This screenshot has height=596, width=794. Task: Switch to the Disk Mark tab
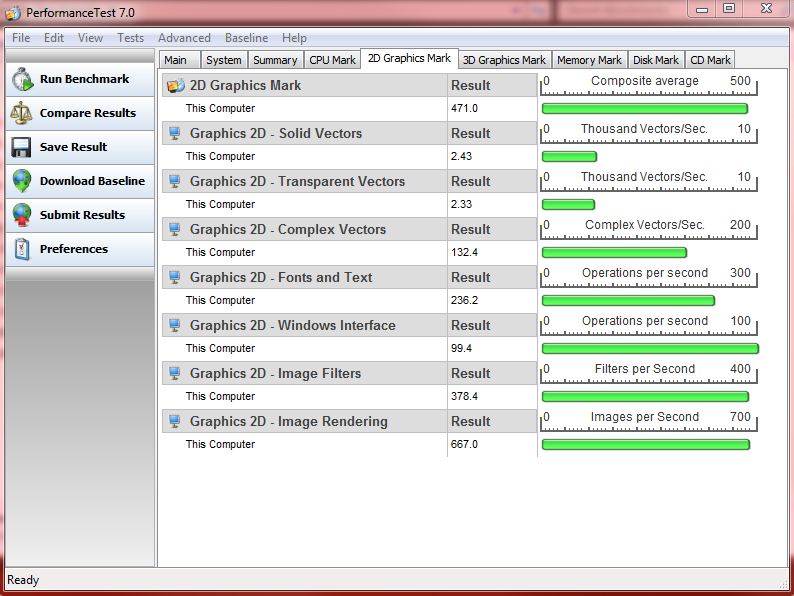pyautogui.click(x=656, y=60)
